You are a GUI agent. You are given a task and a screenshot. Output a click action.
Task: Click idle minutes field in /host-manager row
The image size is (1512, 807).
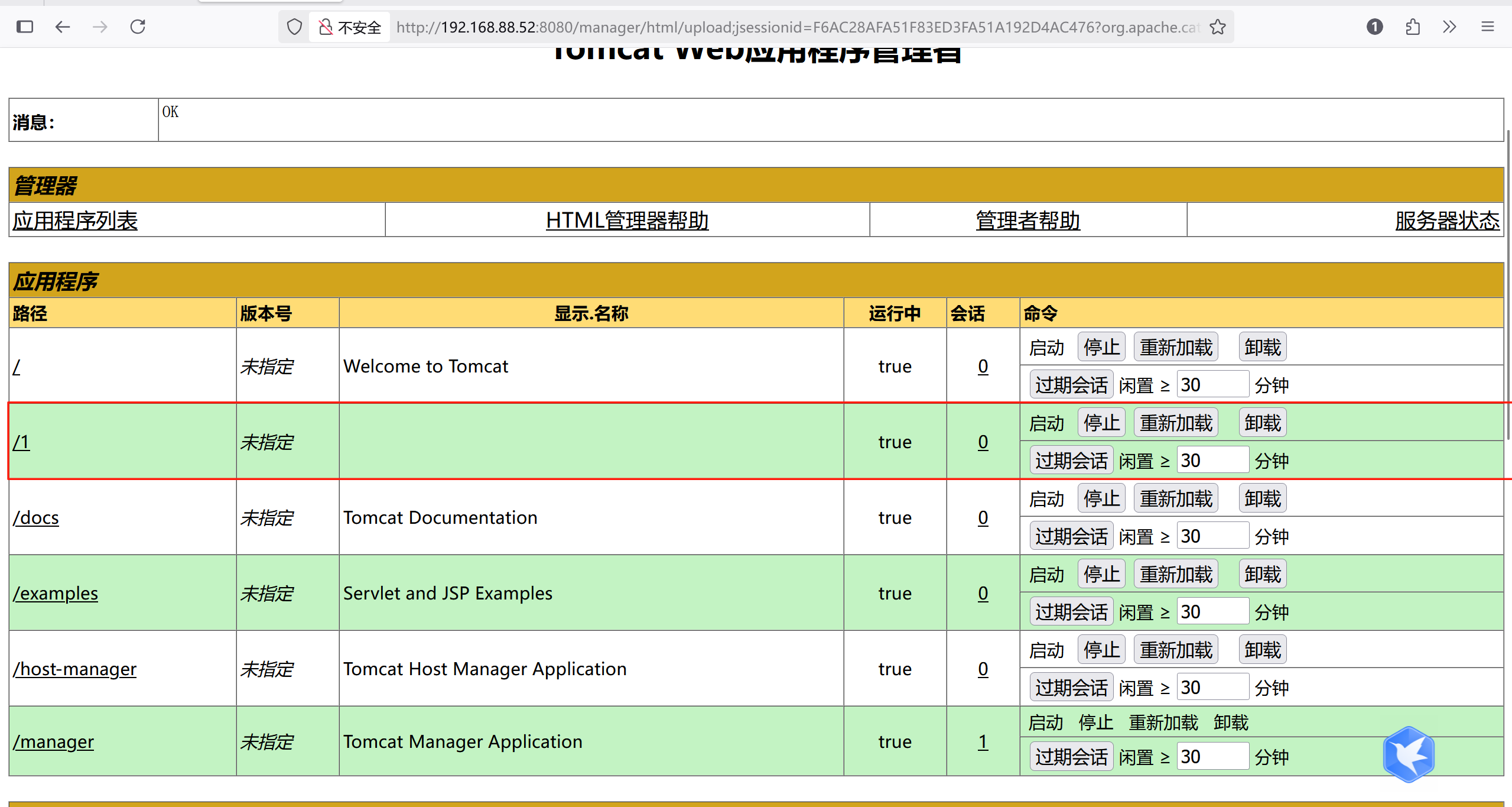(1212, 688)
